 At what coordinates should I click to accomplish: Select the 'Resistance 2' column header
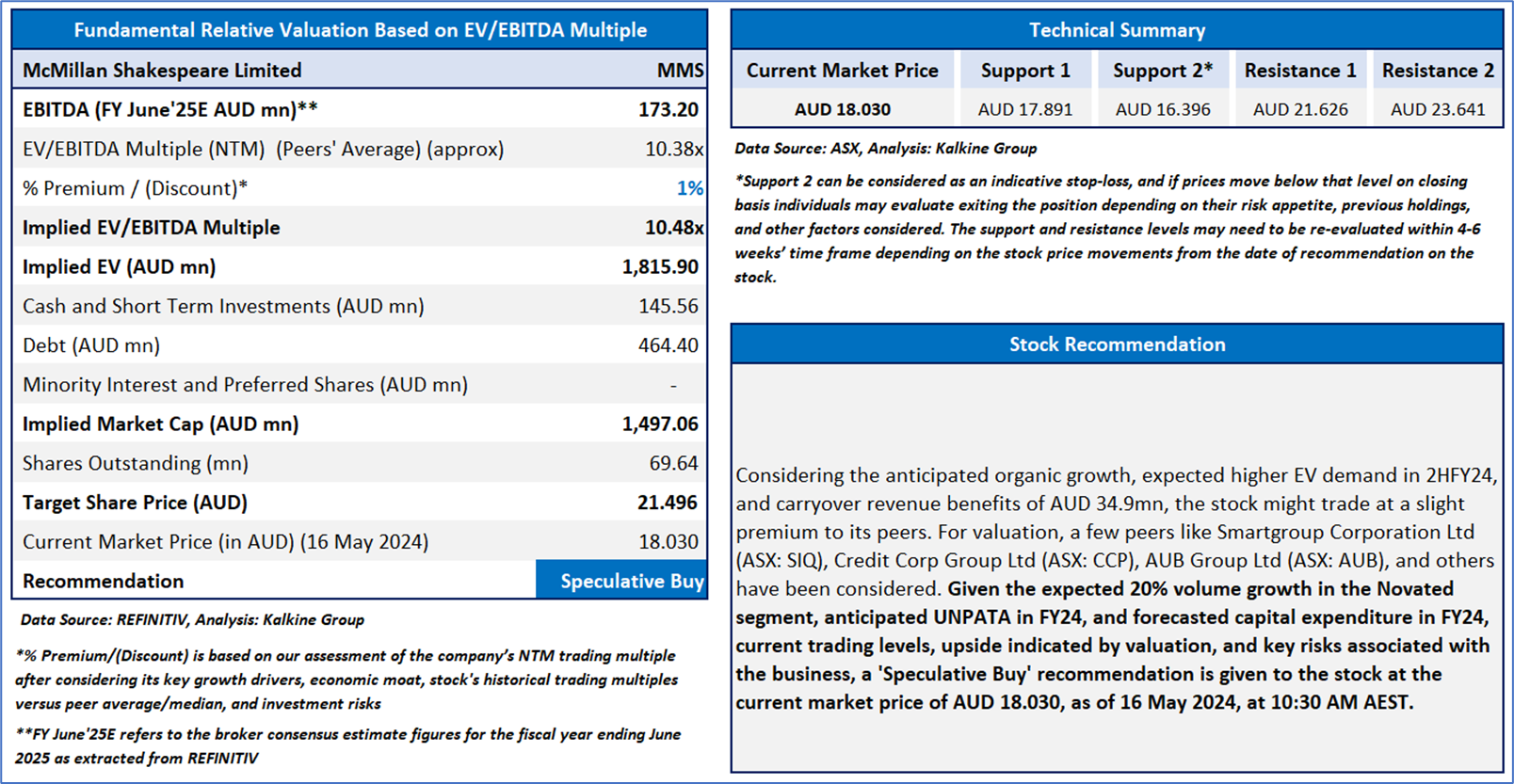coord(1438,71)
